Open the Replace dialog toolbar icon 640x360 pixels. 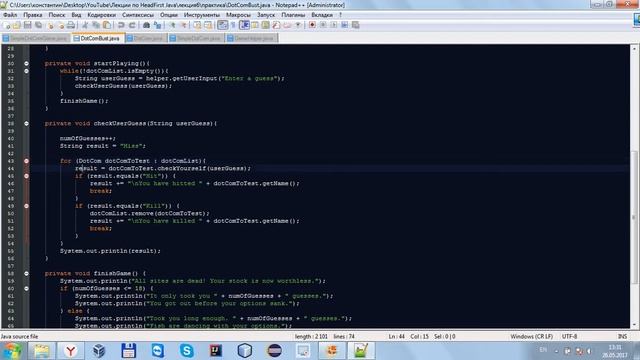click(x=158, y=25)
